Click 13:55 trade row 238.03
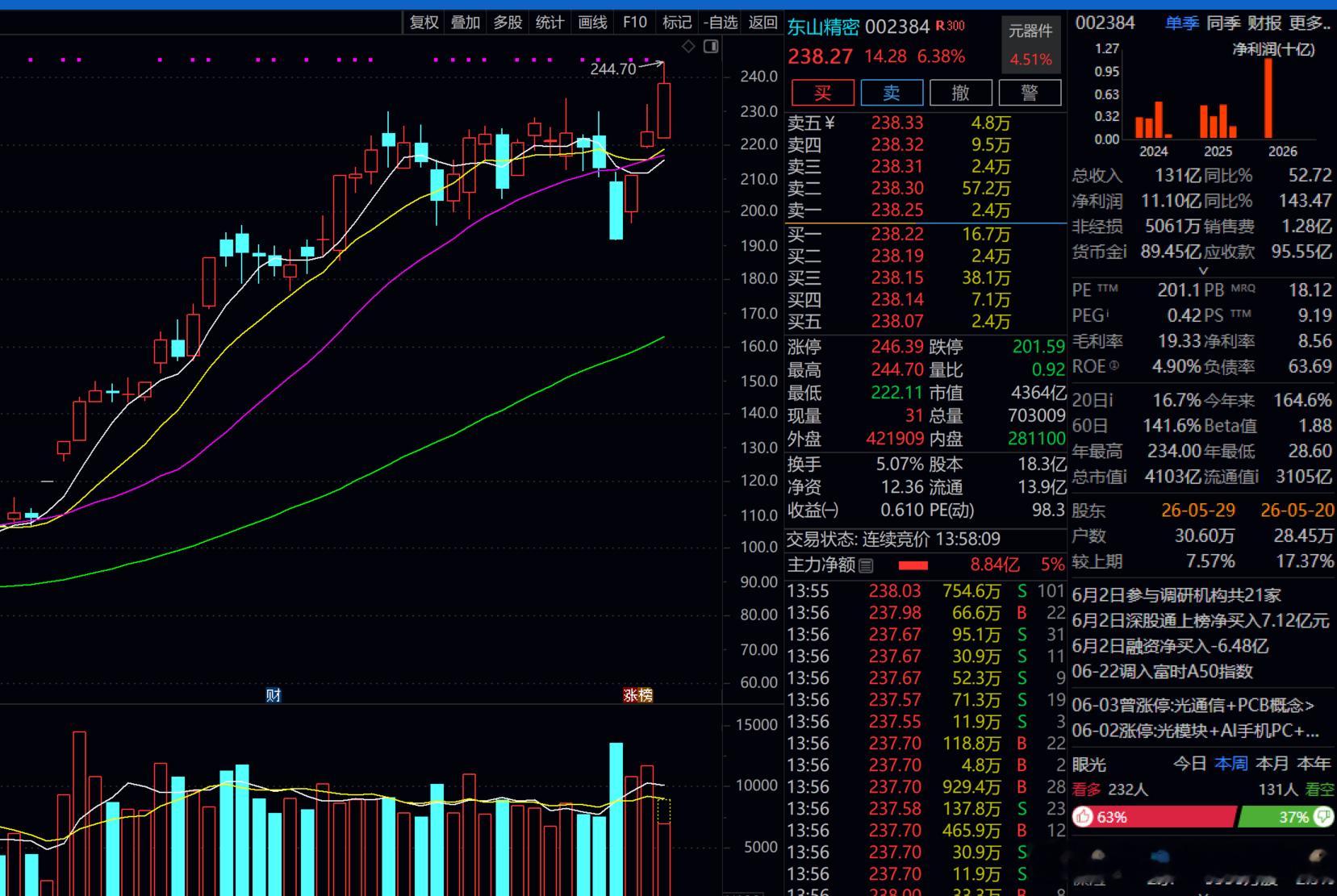This screenshot has width=1337, height=896. [925, 591]
